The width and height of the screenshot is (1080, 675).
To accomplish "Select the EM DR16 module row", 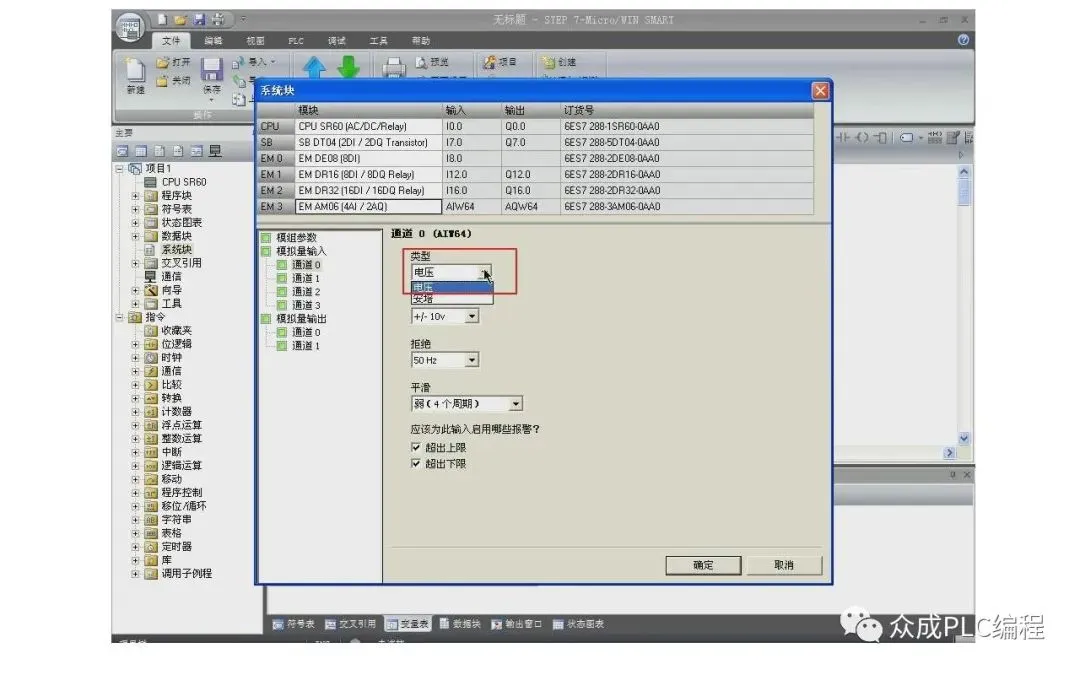I will tap(535, 175).
